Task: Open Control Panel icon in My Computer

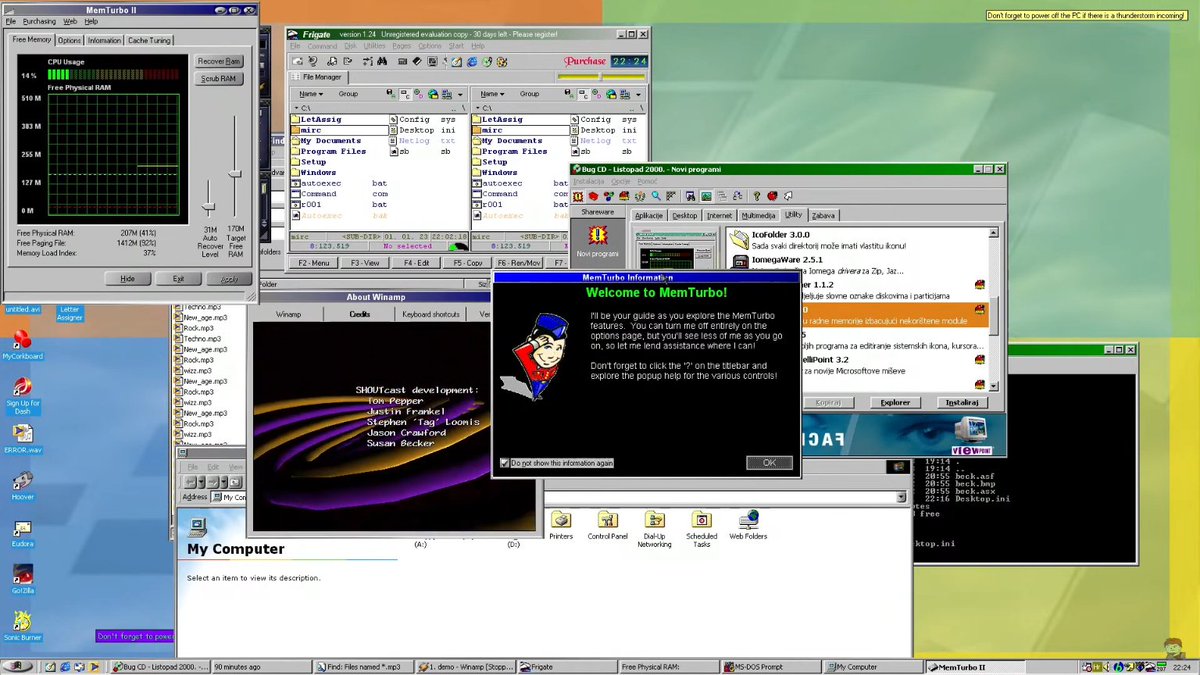Action: [607, 520]
